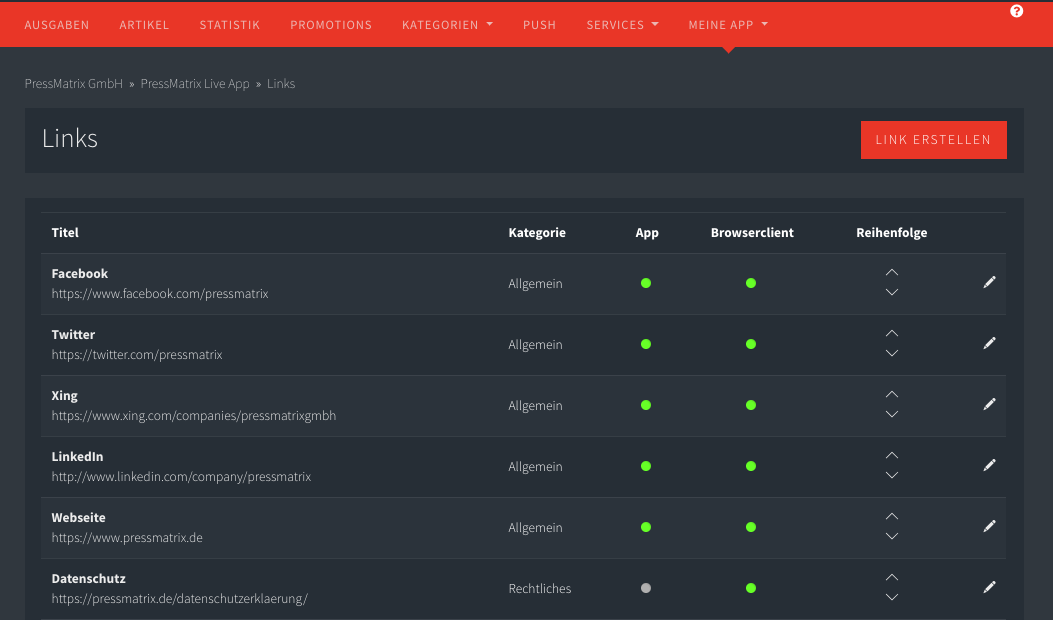Select the Links breadcrumb entry
Screen dimensions: 1053x620
pos(281,84)
